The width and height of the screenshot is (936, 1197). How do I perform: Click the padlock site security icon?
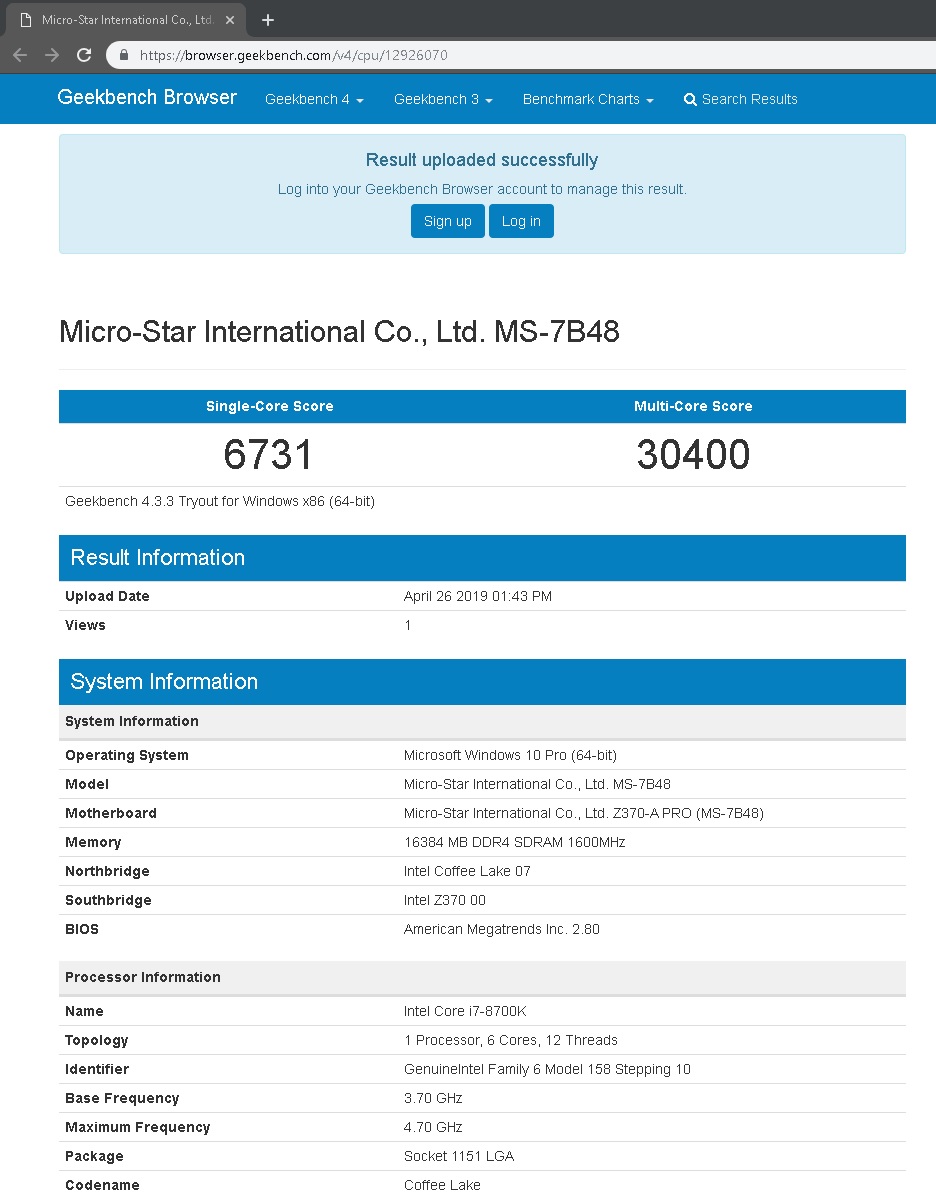point(124,55)
